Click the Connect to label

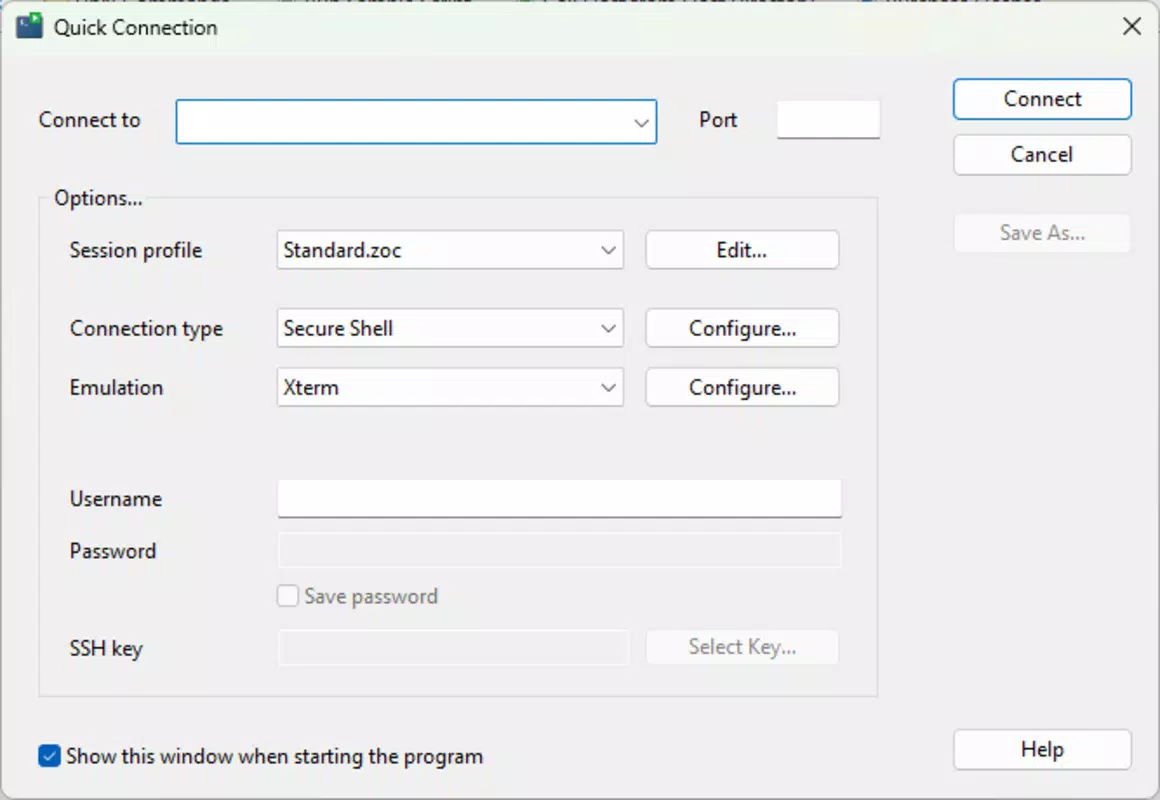(90, 120)
